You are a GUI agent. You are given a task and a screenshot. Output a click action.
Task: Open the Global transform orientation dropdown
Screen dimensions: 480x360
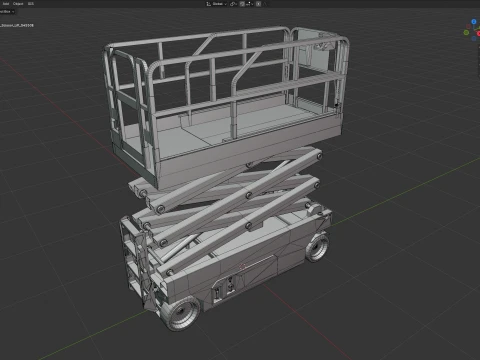(x=220, y=4)
